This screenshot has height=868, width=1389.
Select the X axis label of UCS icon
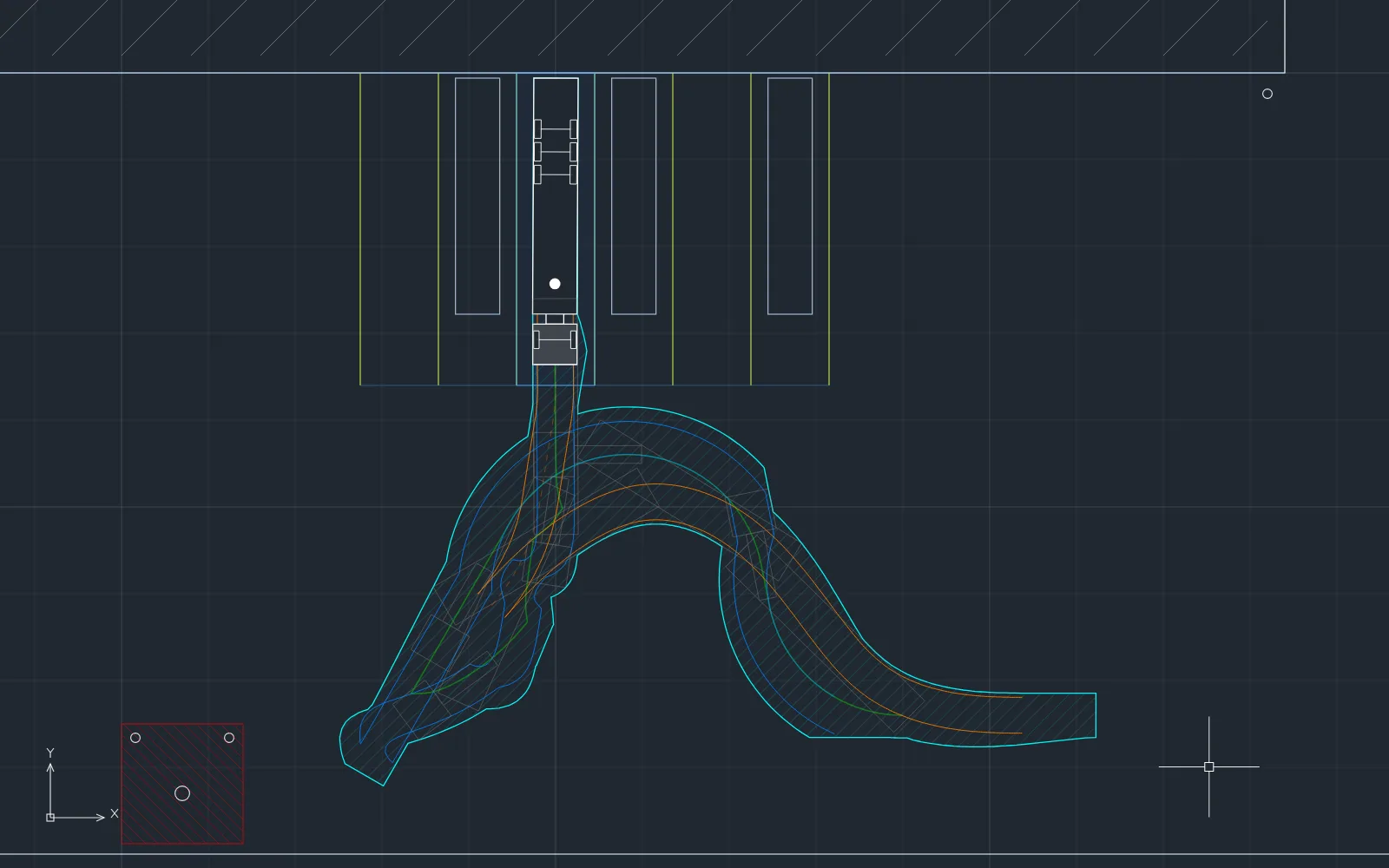[x=114, y=814]
